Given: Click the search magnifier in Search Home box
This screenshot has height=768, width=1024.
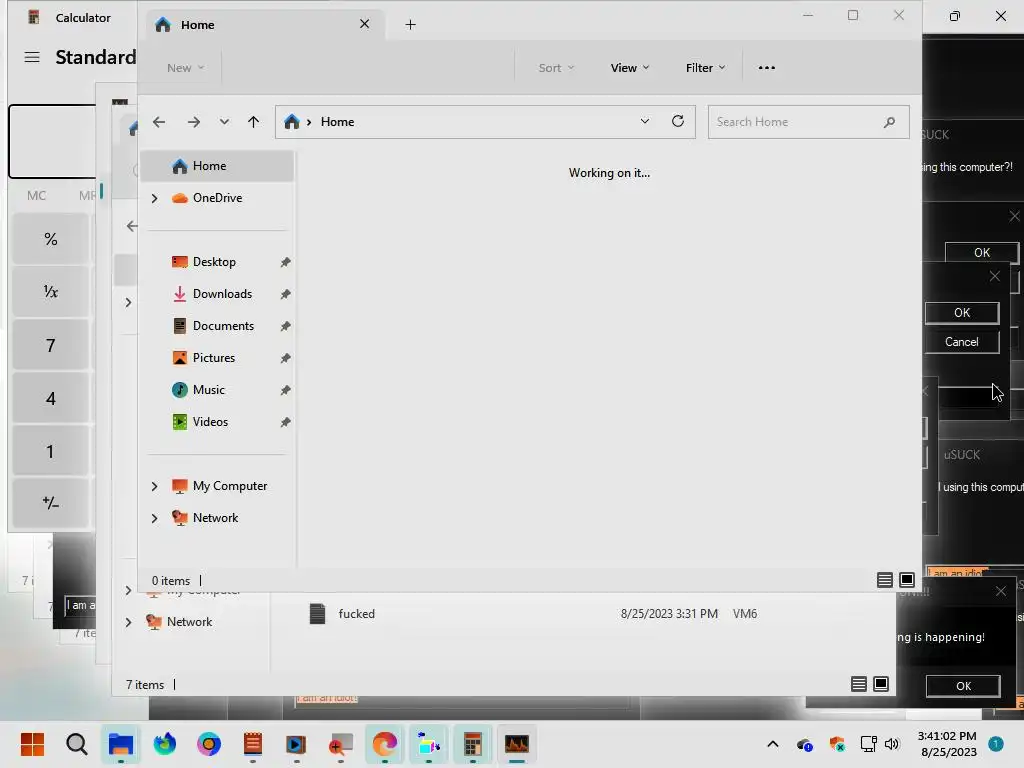Looking at the screenshot, I should coord(889,122).
